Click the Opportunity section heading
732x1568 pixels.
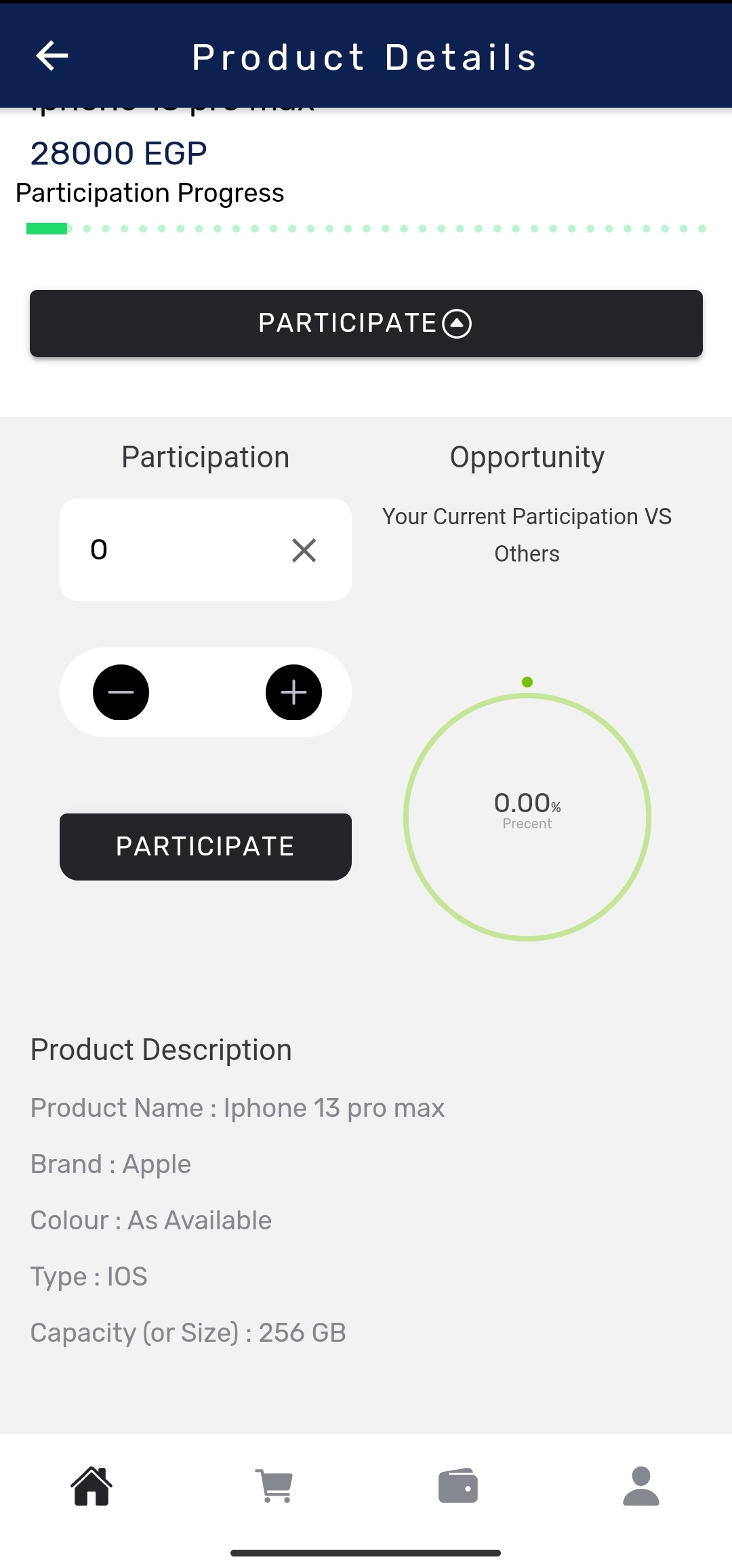click(527, 457)
